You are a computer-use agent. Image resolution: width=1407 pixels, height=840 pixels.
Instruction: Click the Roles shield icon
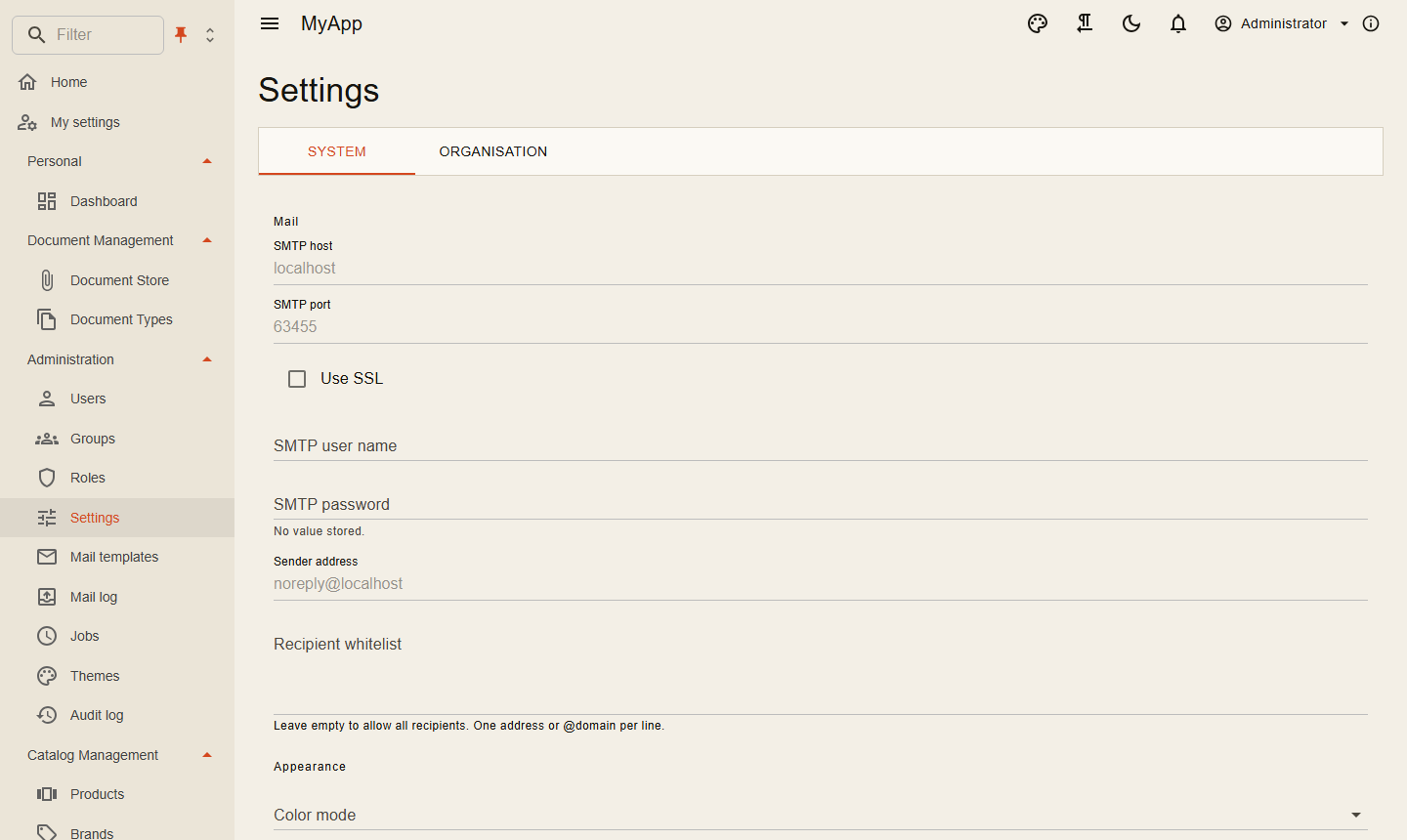[47, 478]
